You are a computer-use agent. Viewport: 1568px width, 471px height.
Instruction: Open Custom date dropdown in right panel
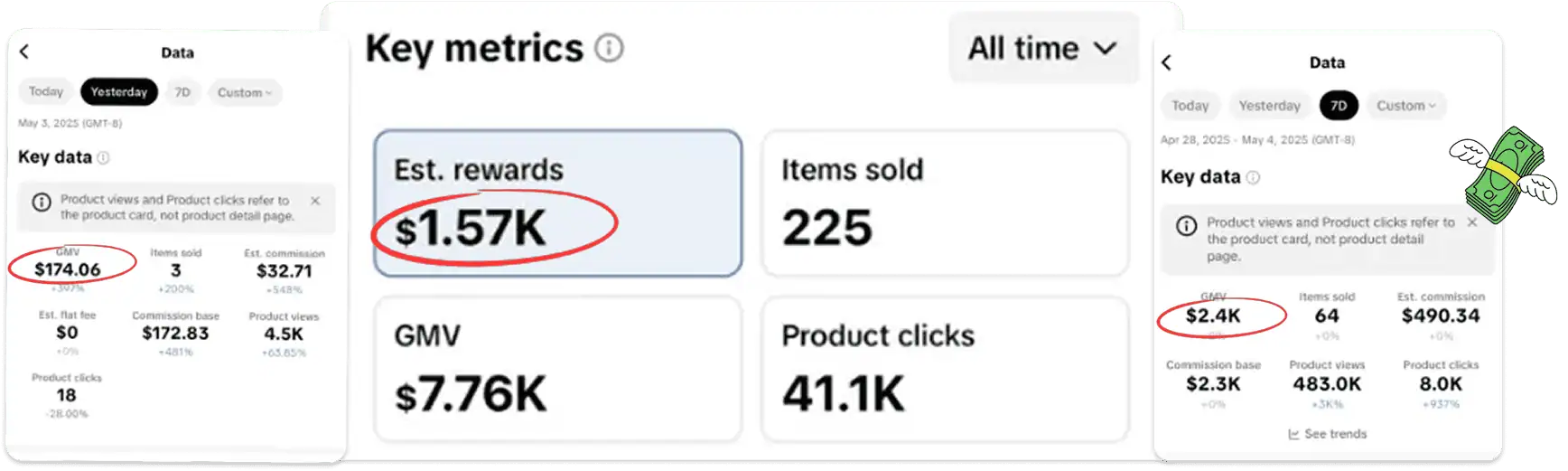click(1405, 106)
